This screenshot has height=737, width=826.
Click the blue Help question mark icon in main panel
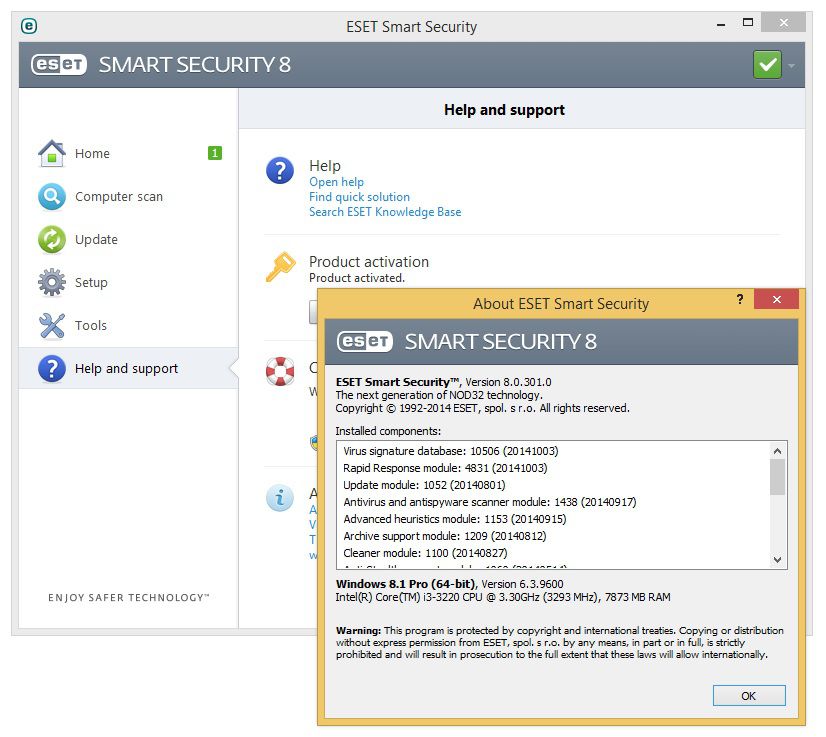pyautogui.click(x=280, y=170)
